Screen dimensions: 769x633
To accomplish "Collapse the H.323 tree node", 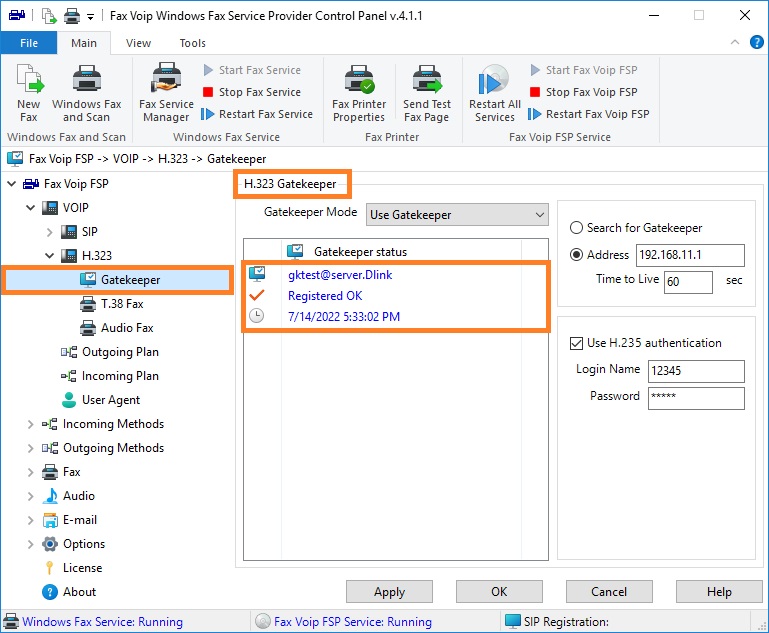I will 50,256.
